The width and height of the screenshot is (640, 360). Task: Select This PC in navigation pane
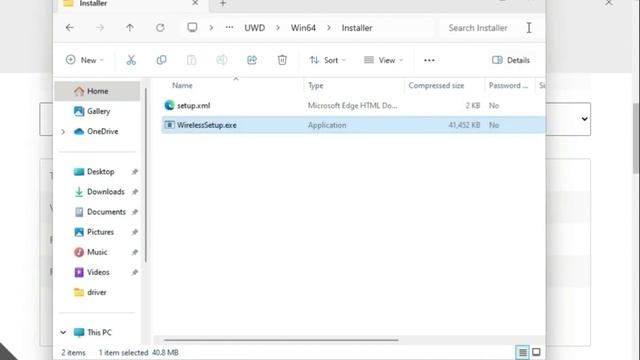pos(99,332)
